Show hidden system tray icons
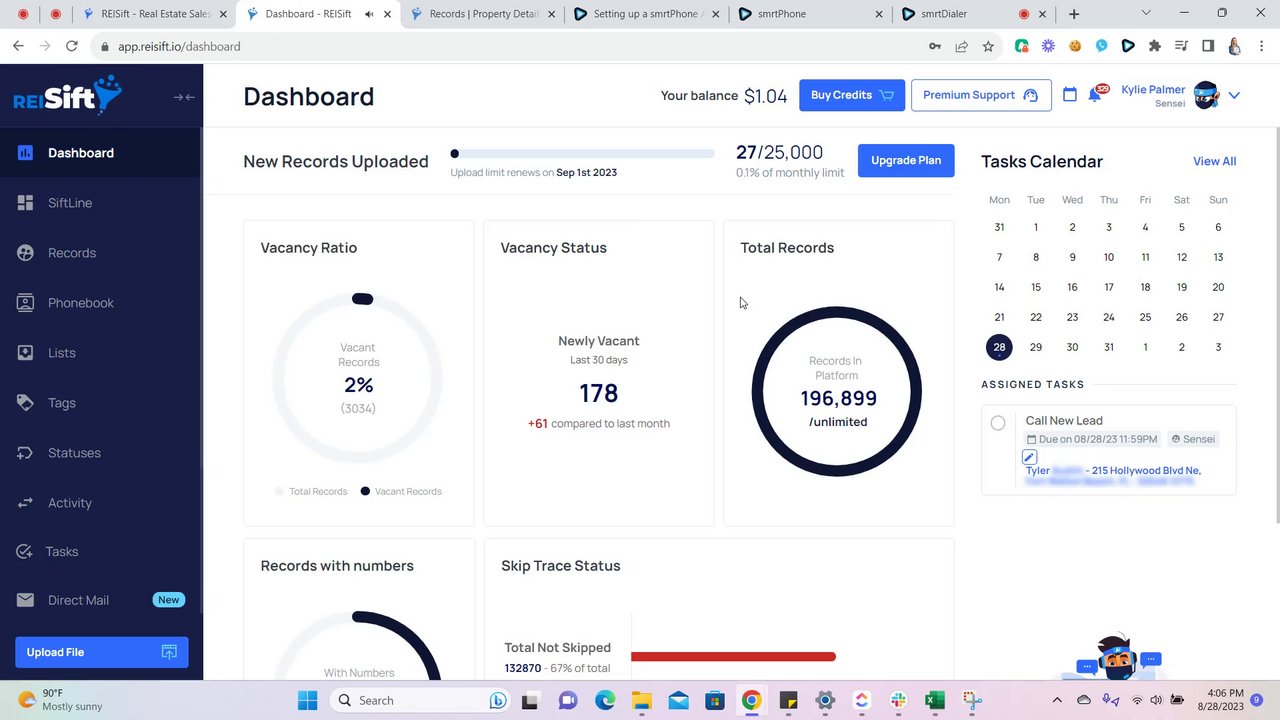The height and width of the screenshot is (720, 1280). (x=1057, y=700)
